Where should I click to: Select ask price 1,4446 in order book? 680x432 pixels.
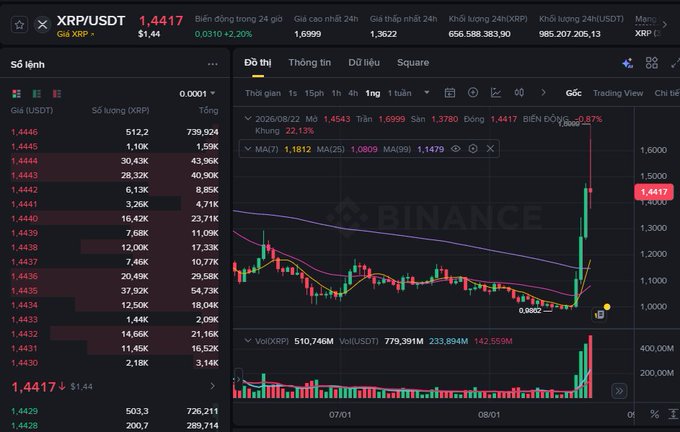click(x=24, y=132)
